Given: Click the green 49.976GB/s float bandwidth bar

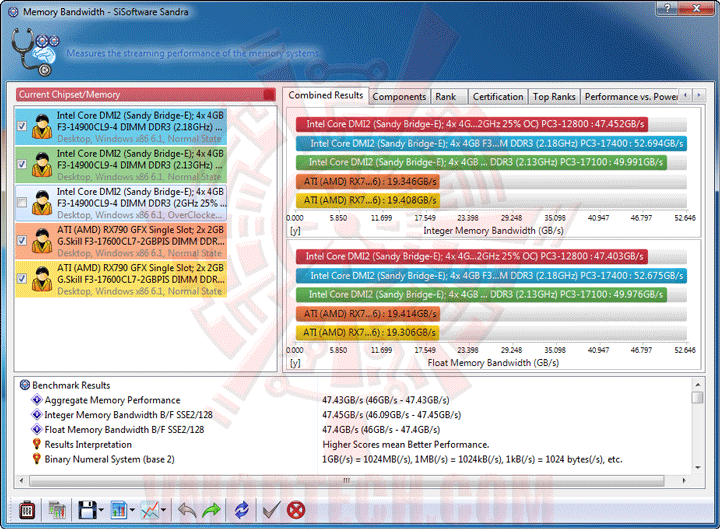Looking at the screenshot, I should pyautogui.click(x=481, y=294).
